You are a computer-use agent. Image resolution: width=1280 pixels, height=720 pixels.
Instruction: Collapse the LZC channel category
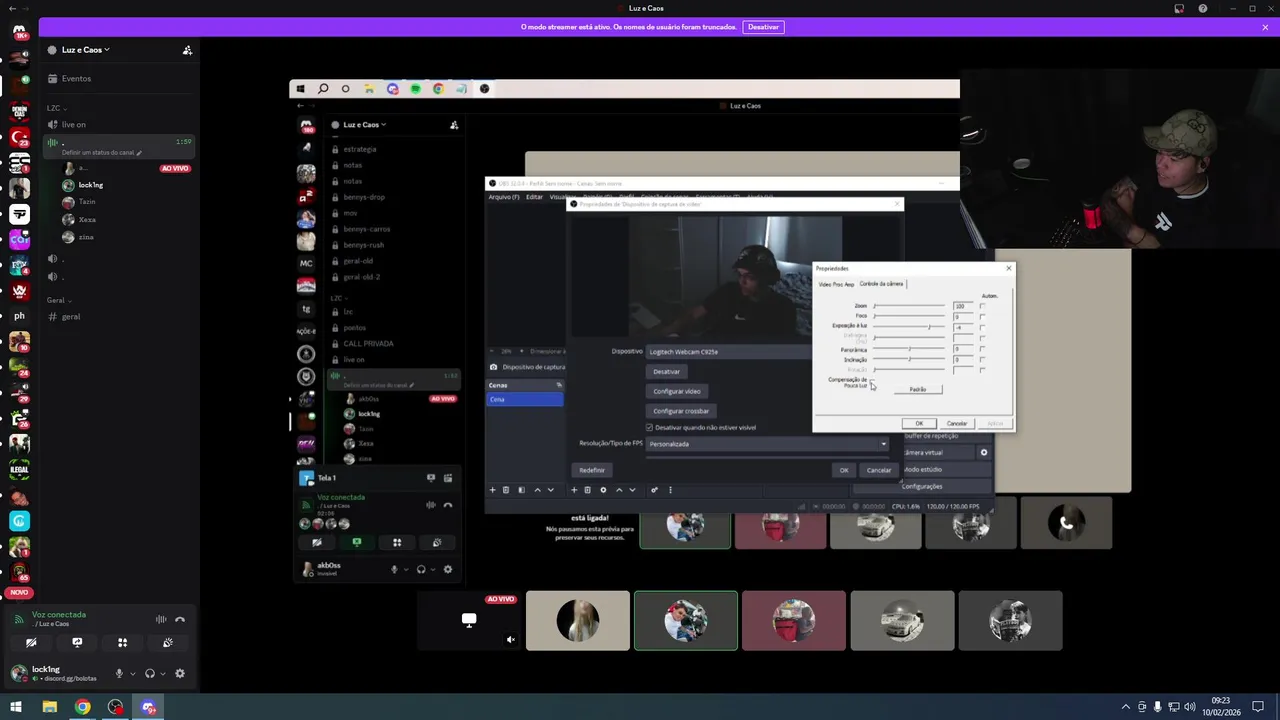tap(55, 108)
